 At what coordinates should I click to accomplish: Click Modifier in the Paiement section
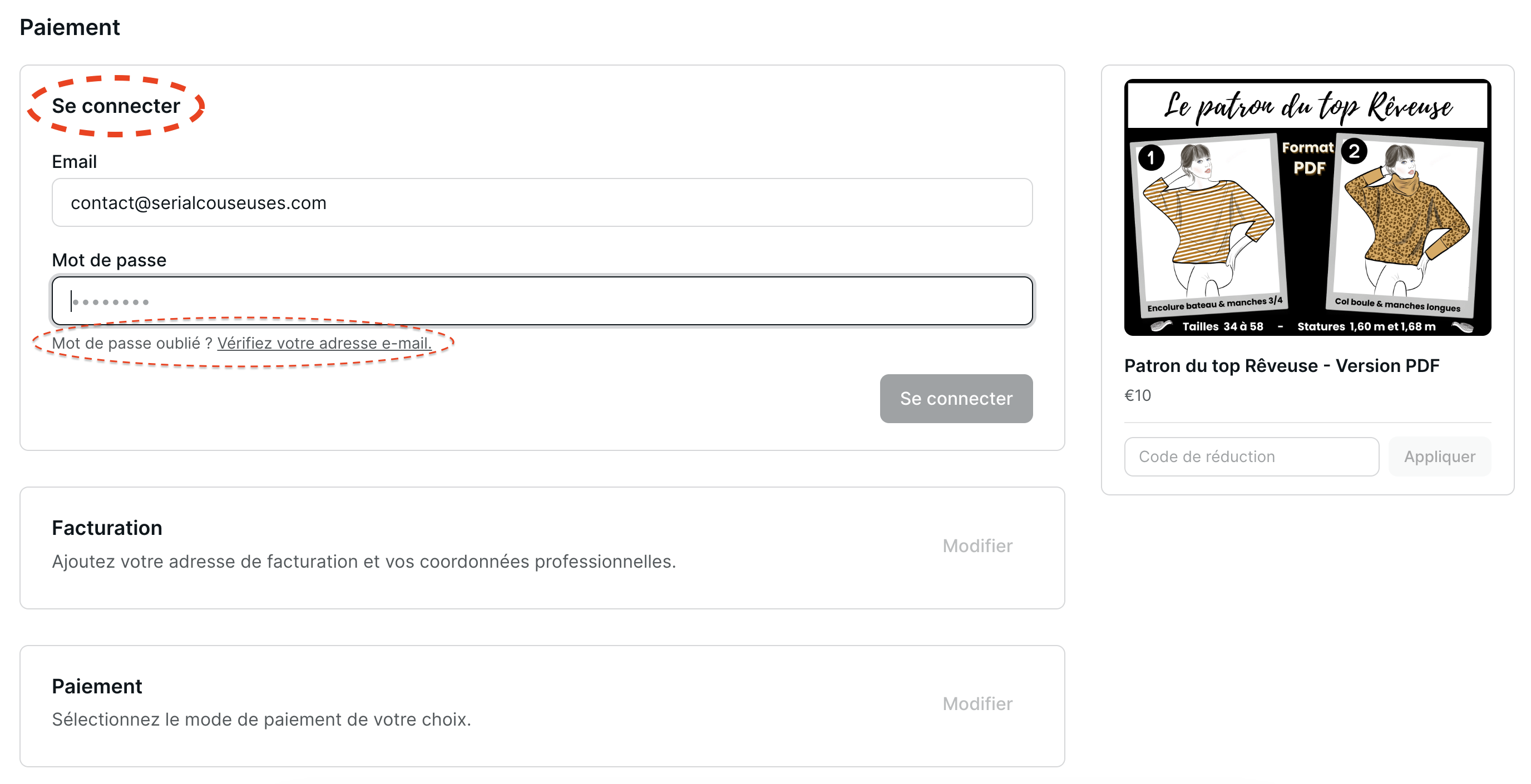tap(976, 704)
